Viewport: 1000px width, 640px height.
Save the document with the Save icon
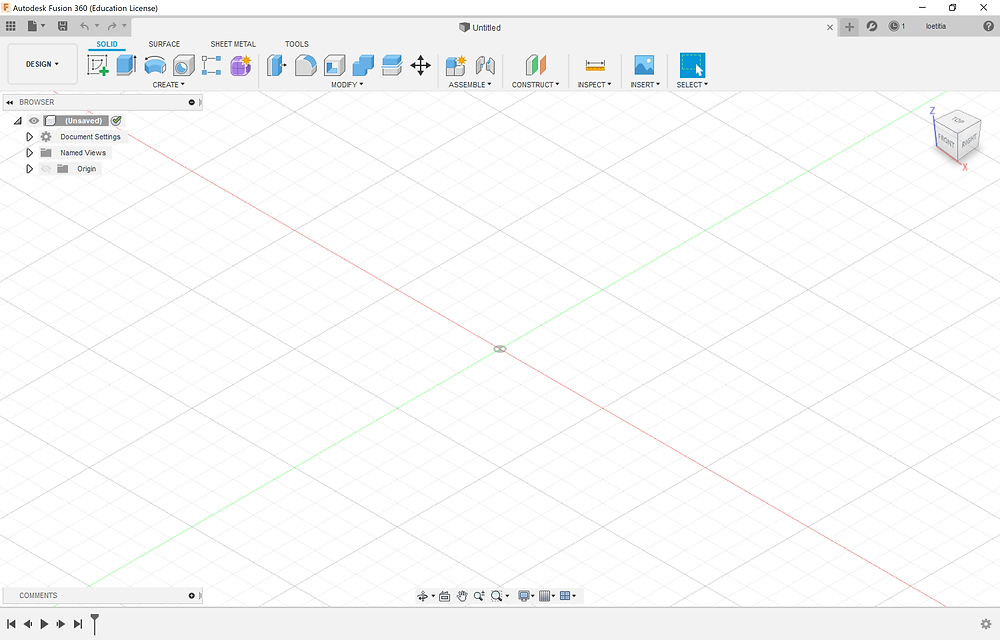[62, 26]
